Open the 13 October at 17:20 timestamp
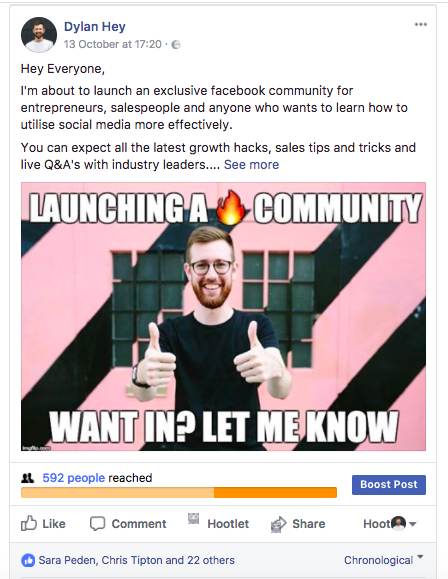 (x=113, y=44)
